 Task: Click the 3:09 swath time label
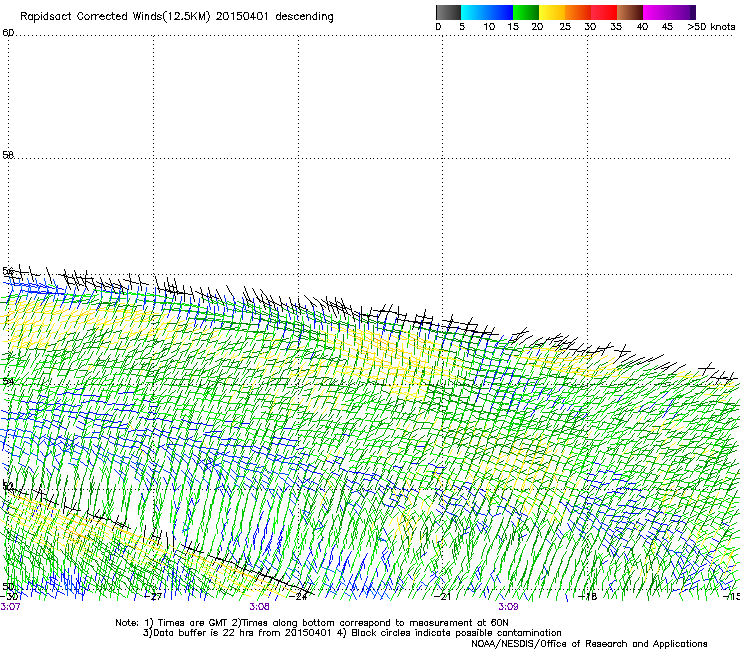pyautogui.click(x=508, y=607)
